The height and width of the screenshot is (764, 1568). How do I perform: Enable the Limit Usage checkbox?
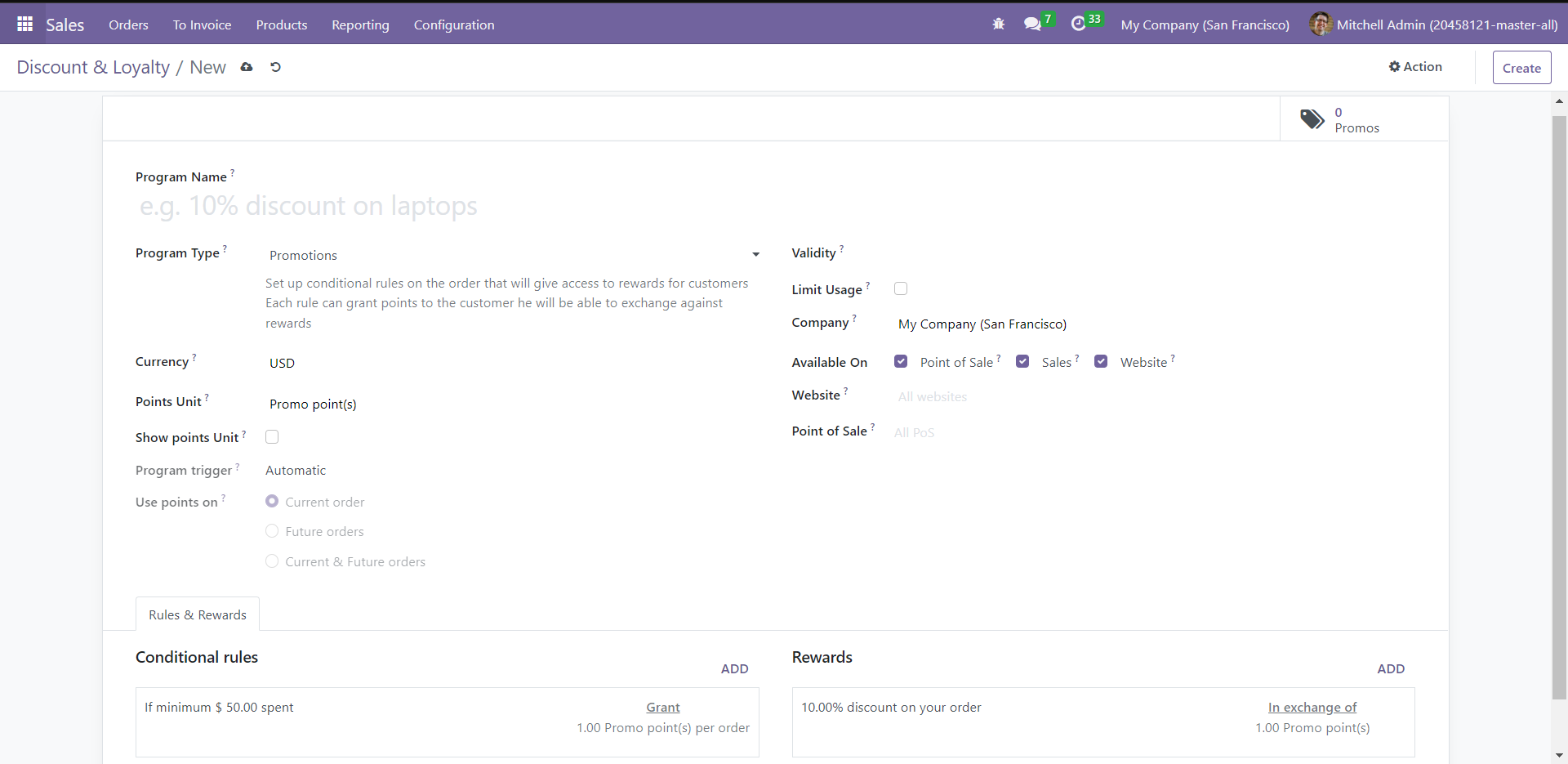pyautogui.click(x=901, y=288)
